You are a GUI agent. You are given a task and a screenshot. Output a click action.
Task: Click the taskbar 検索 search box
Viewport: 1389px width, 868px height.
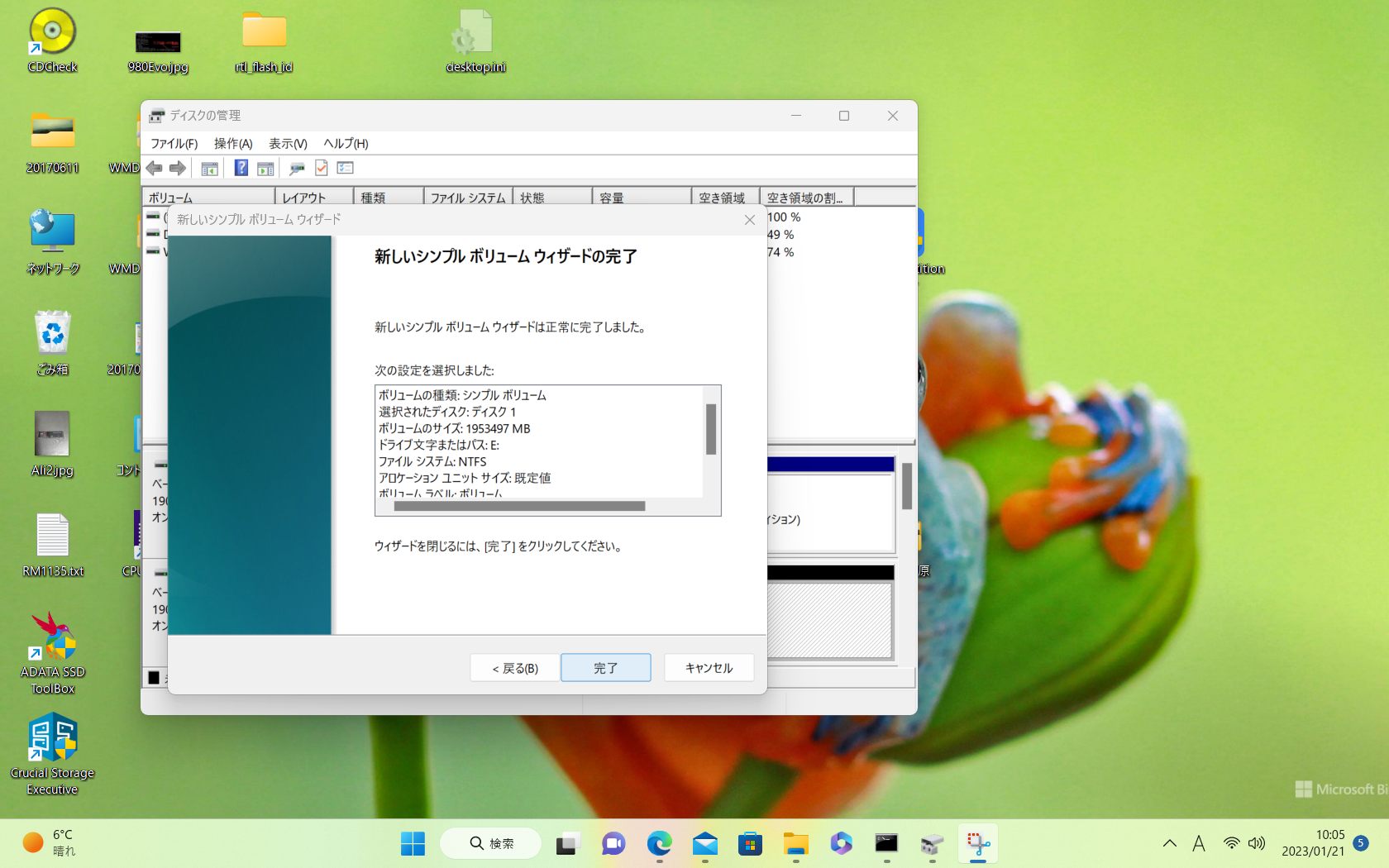[x=492, y=844]
